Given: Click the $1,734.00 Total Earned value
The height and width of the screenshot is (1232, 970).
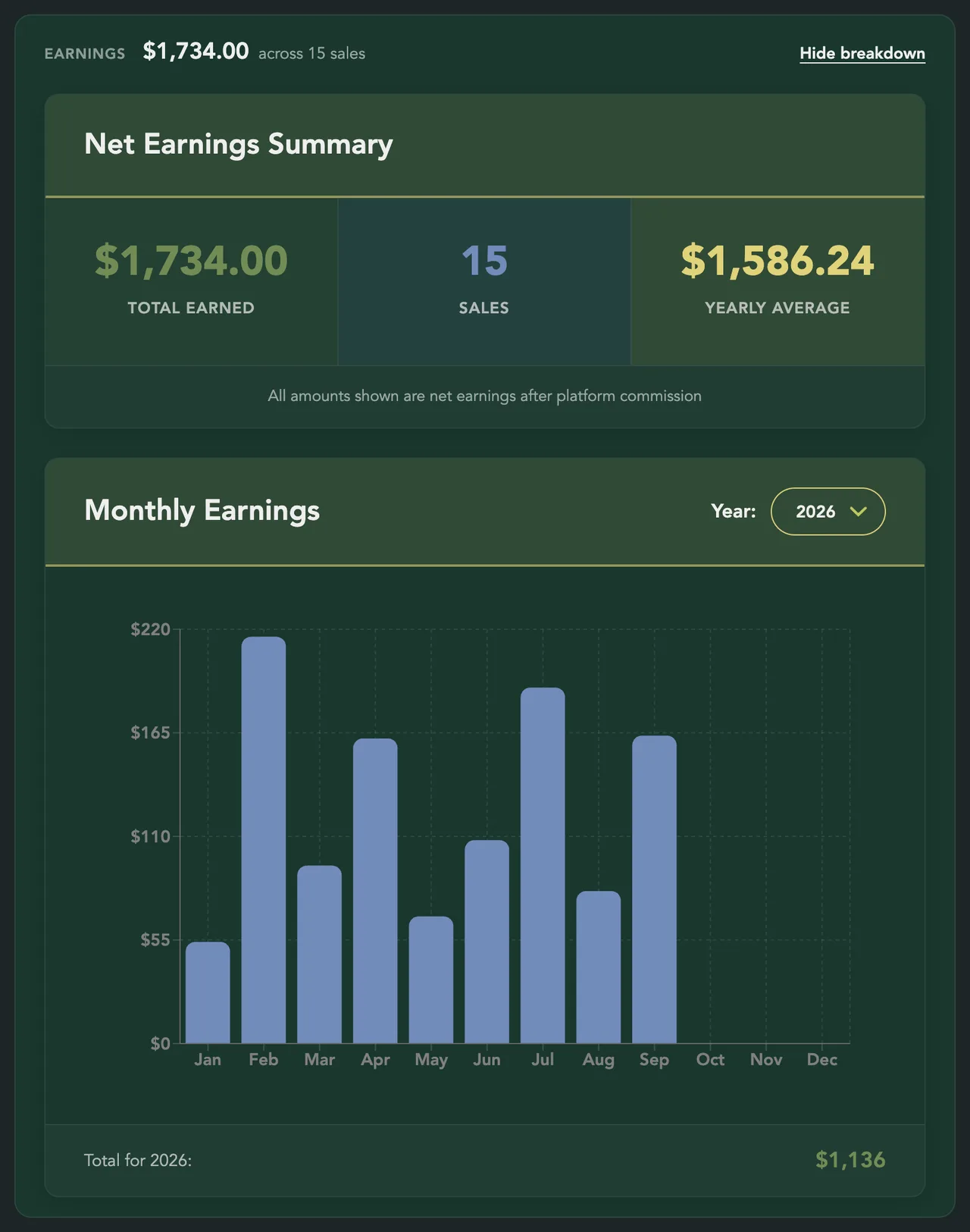Looking at the screenshot, I should coord(191,261).
